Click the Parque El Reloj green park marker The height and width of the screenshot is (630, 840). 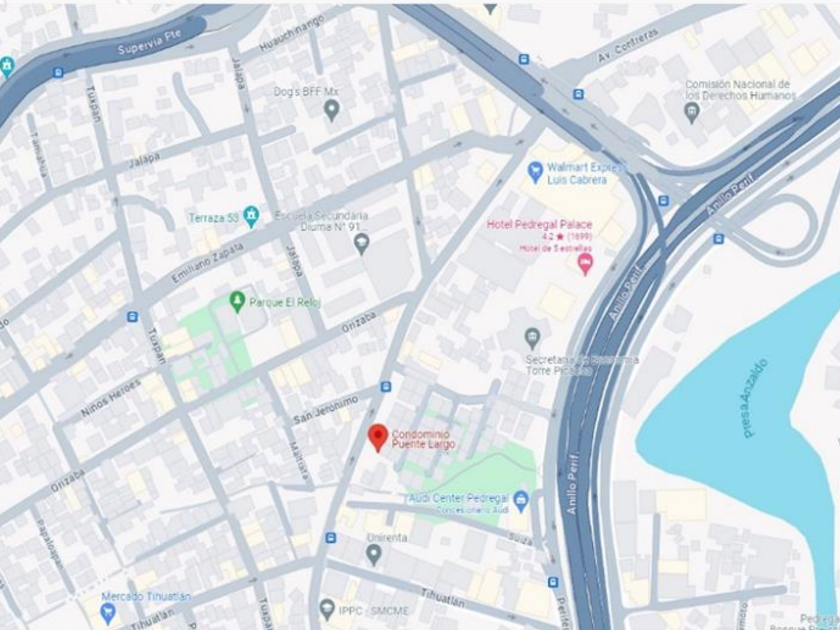(x=237, y=302)
